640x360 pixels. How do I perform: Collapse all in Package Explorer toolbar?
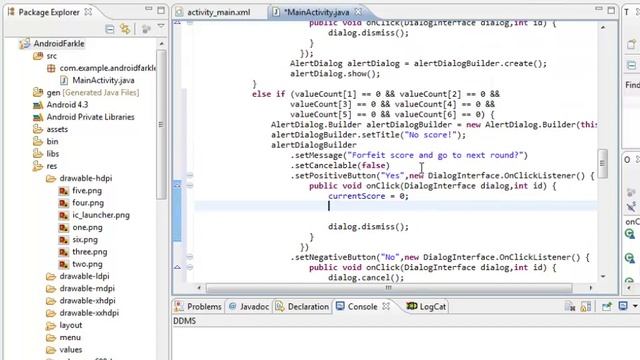[110, 29]
